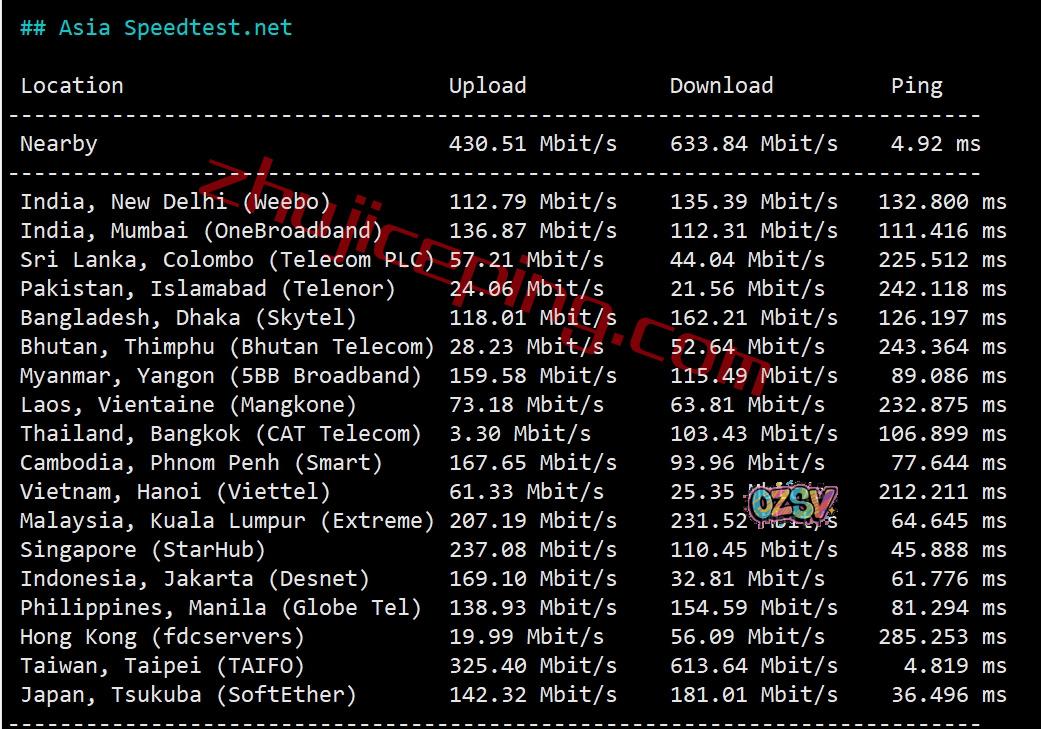Click the Location column header
The image size is (1041, 729).
point(72,86)
